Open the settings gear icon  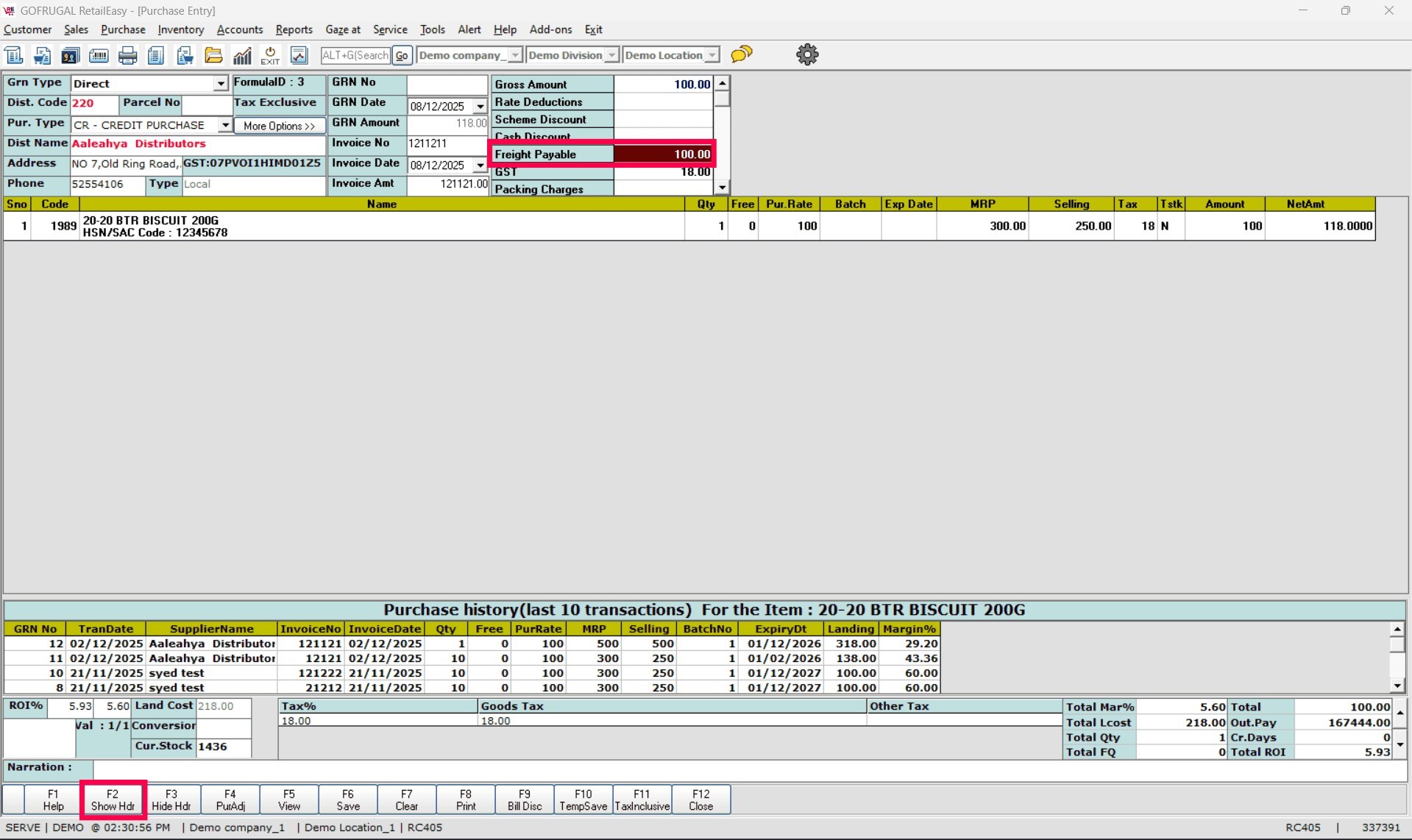[807, 54]
